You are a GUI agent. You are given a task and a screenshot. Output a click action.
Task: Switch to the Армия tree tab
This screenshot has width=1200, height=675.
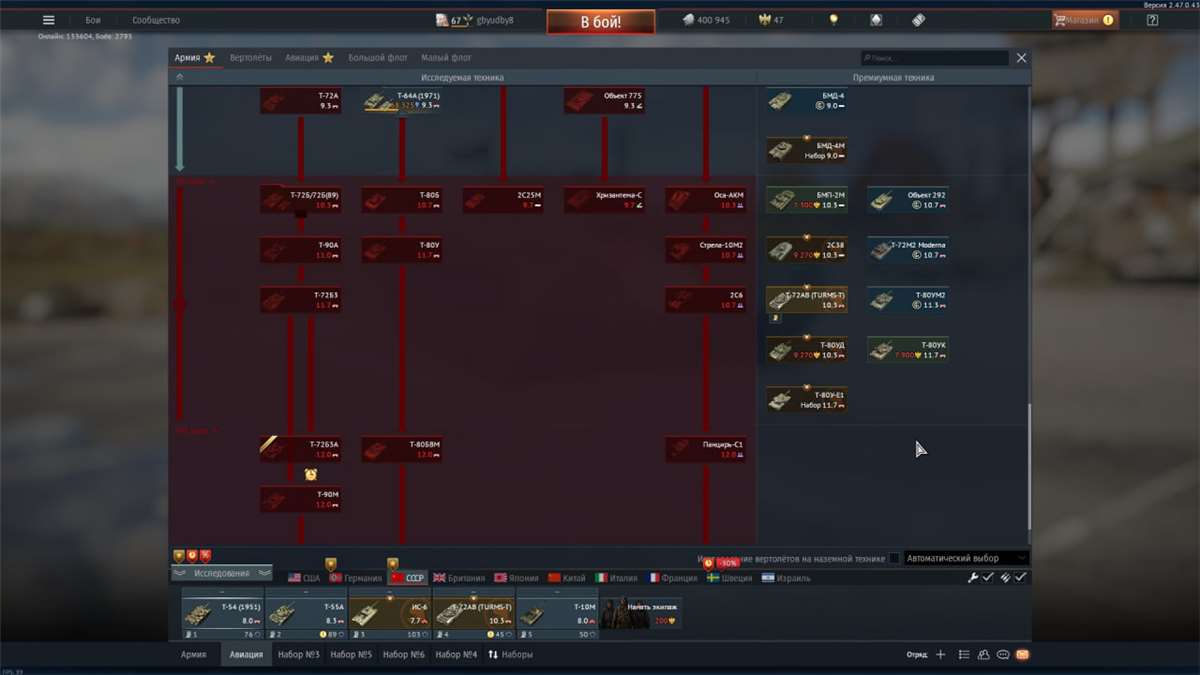click(194, 58)
